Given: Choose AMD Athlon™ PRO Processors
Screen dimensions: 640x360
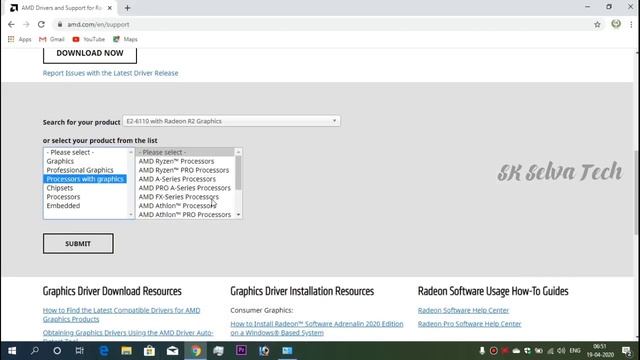Looking at the screenshot, I should click(184, 215).
